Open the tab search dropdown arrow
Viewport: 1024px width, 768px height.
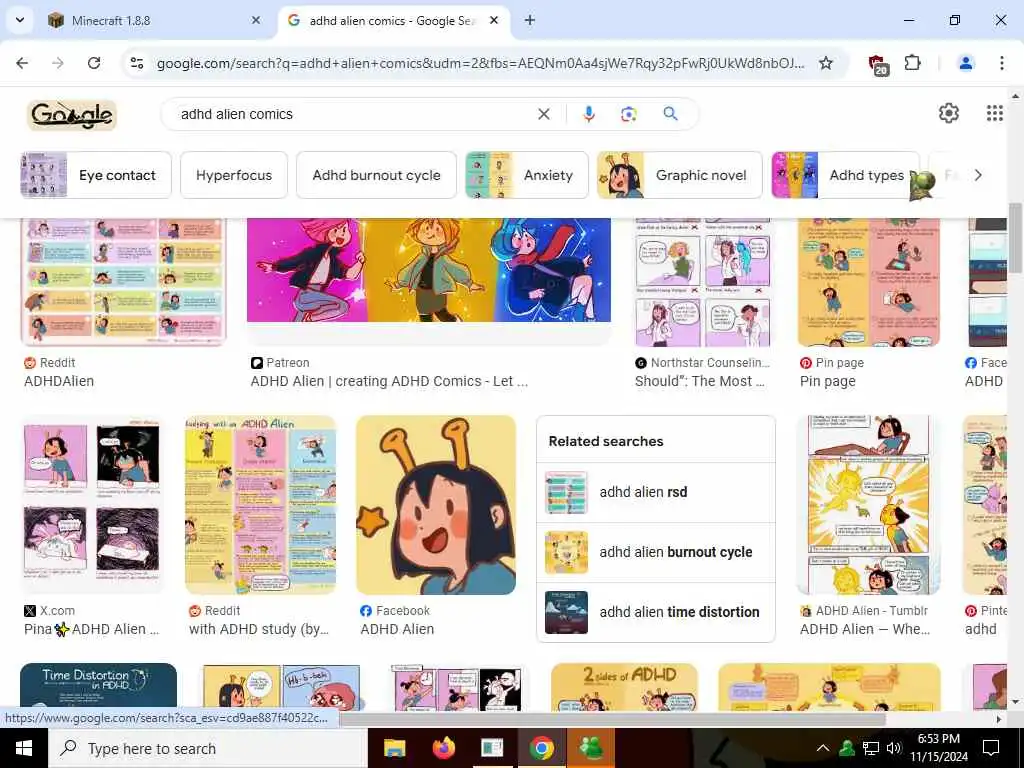tap(20, 20)
